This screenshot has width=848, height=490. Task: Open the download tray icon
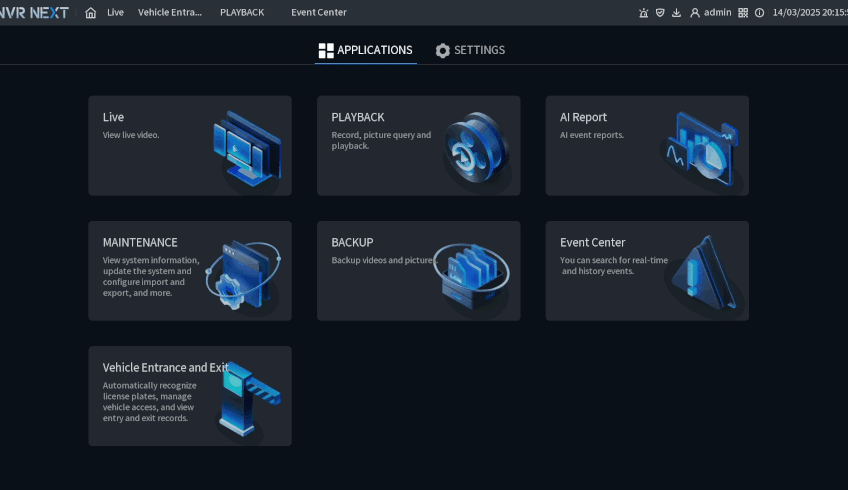[676, 13]
